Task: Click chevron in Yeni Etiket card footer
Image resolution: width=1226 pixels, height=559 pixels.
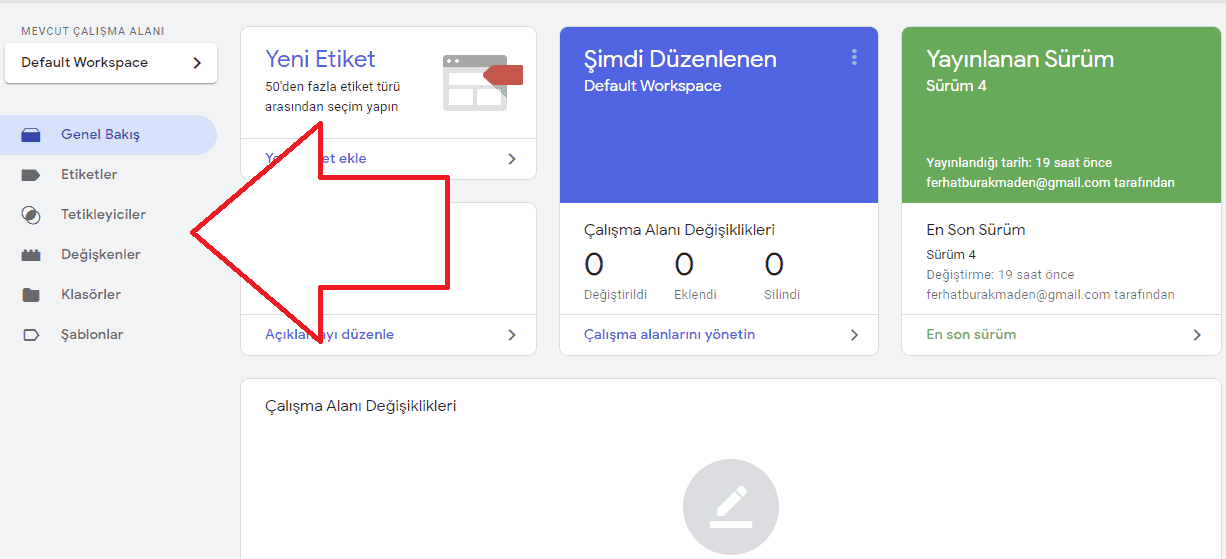Action: [x=512, y=159]
